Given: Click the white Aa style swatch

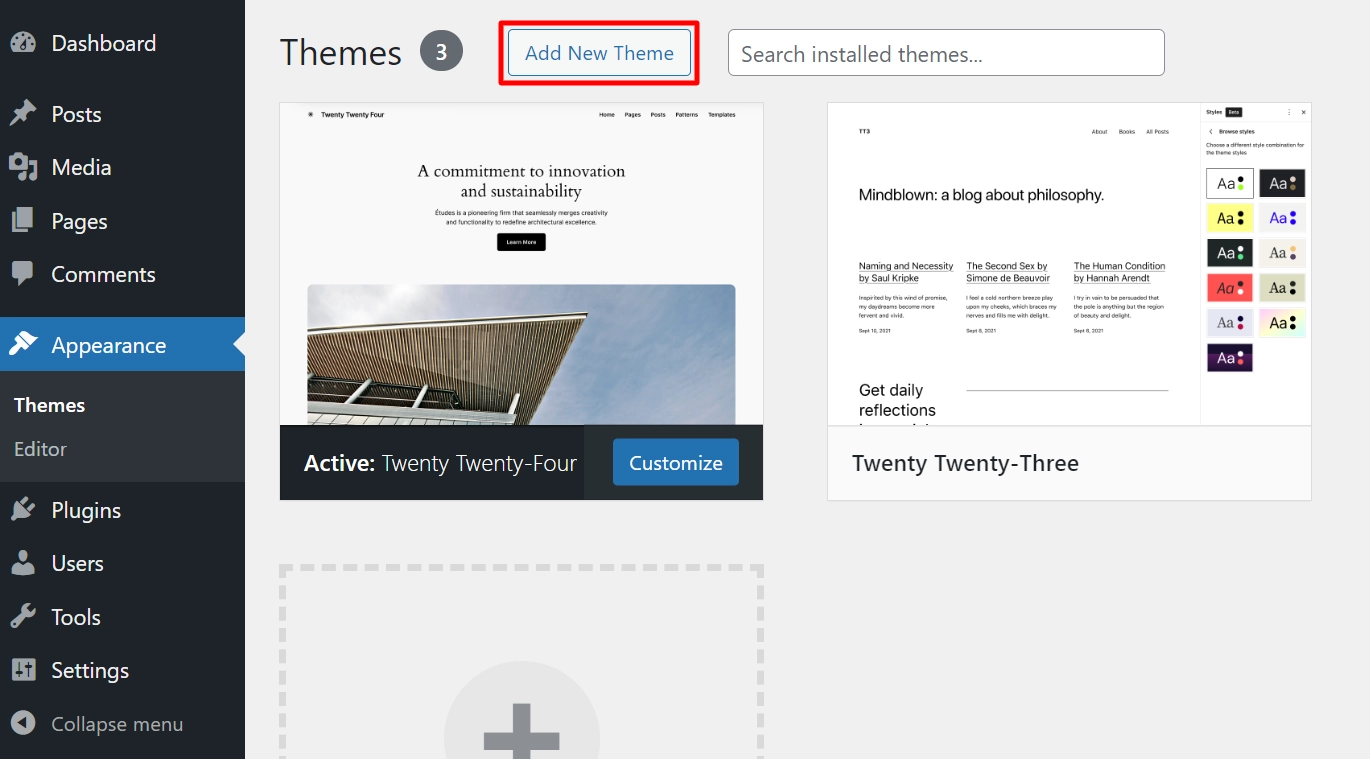Looking at the screenshot, I should (1229, 183).
